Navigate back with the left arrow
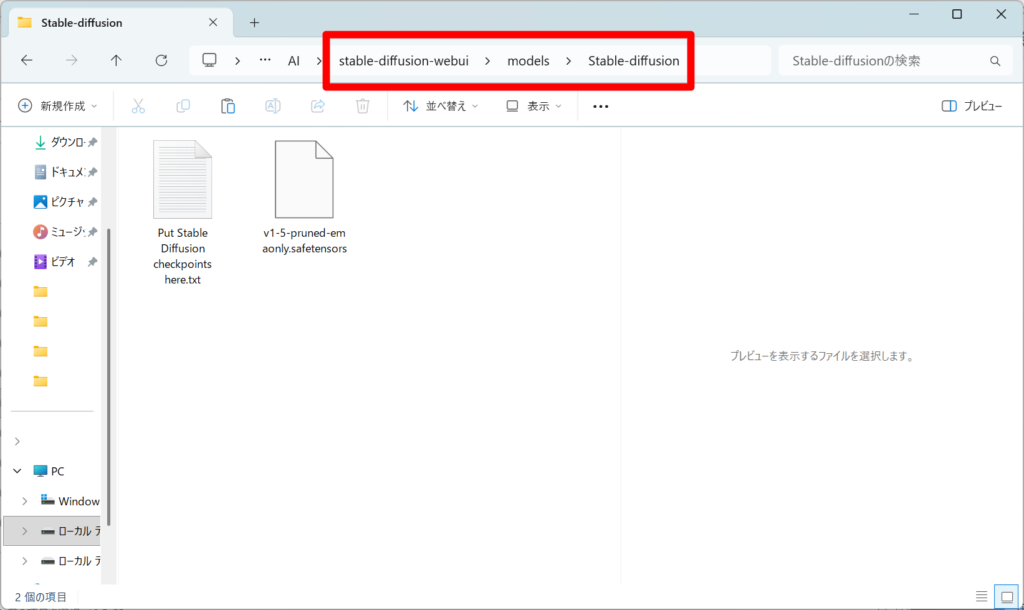The image size is (1024, 610). pyautogui.click(x=27, y=60)
